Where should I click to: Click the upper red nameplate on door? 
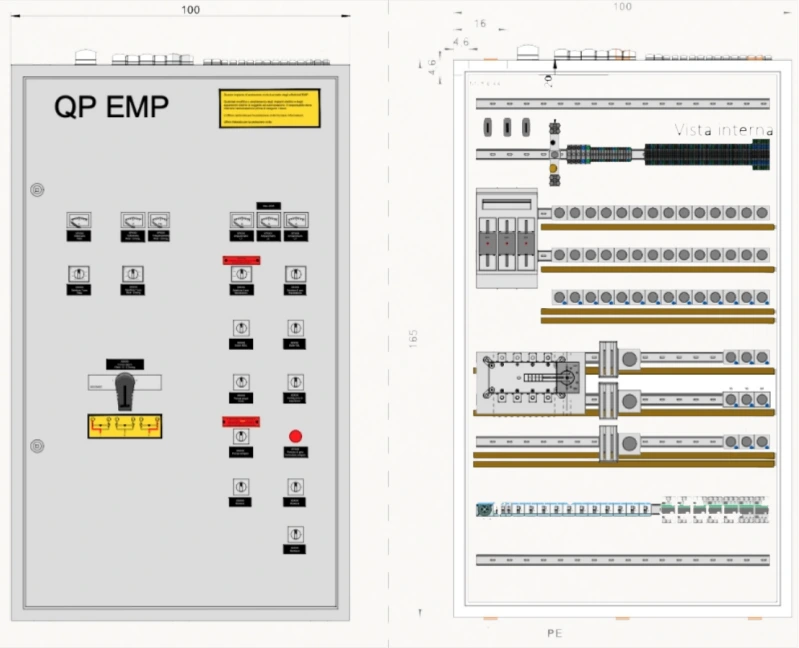click(x=242, y=260)
